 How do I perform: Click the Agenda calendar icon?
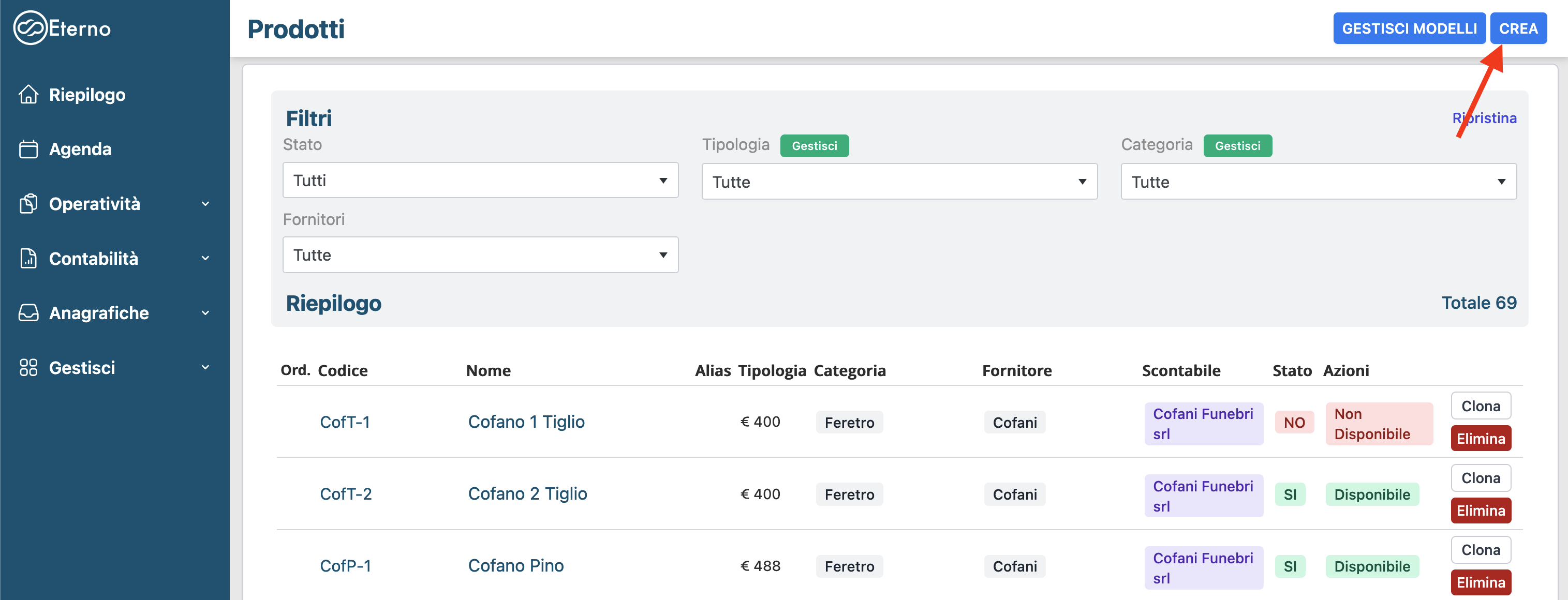pyautogui.click(x=28, y=149)
